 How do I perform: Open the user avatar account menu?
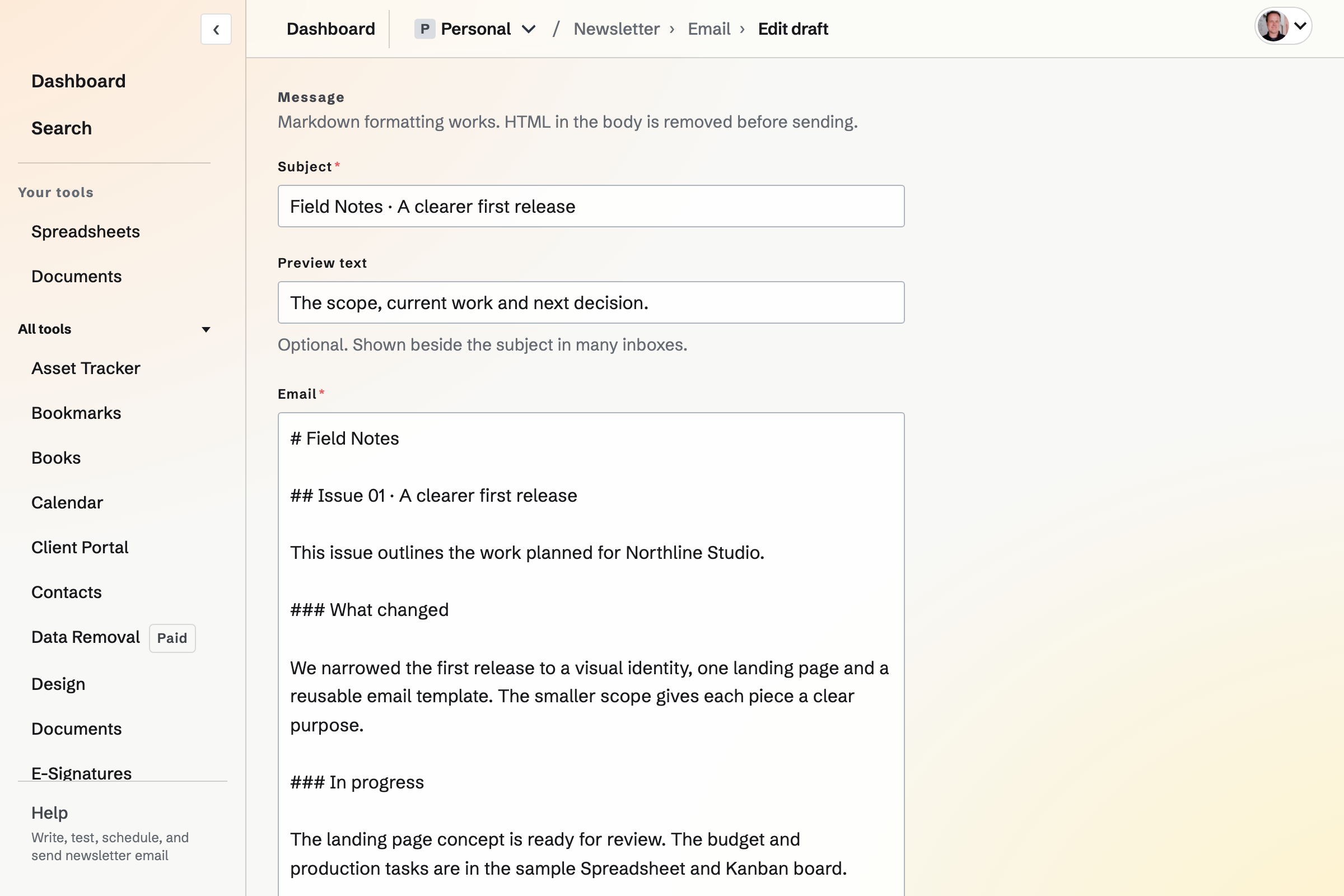(1283, 26)
